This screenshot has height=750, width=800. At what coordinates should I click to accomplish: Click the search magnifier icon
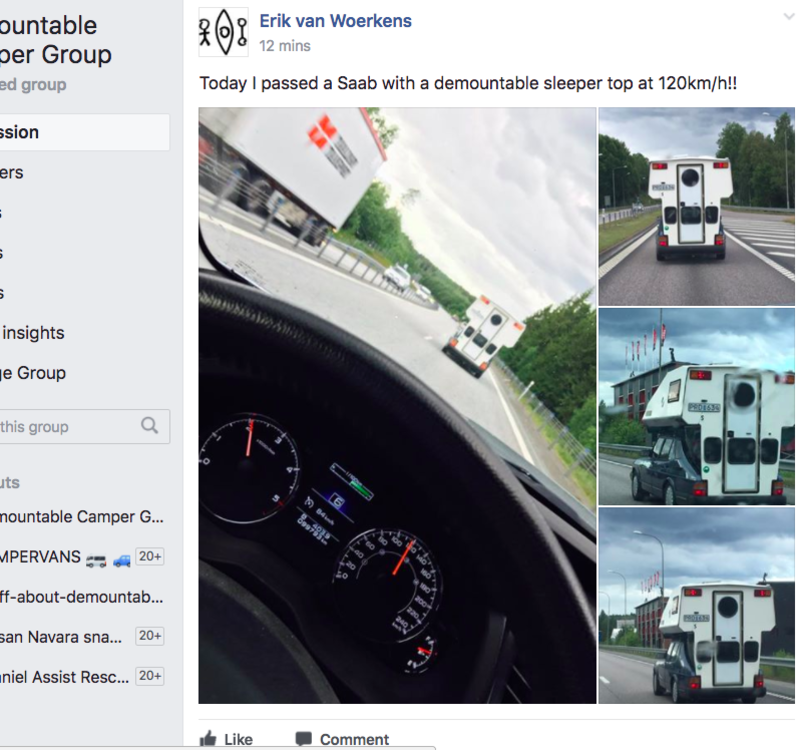149,426
